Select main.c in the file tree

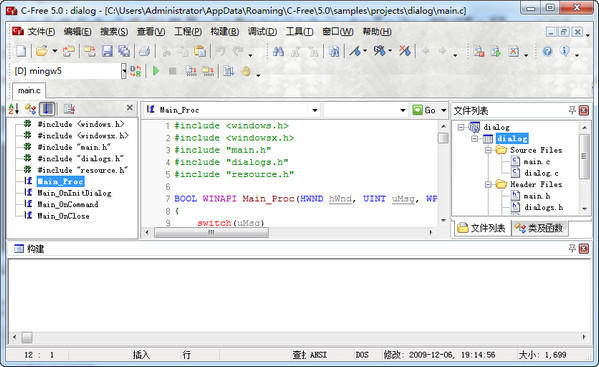[x=537, y=162]
